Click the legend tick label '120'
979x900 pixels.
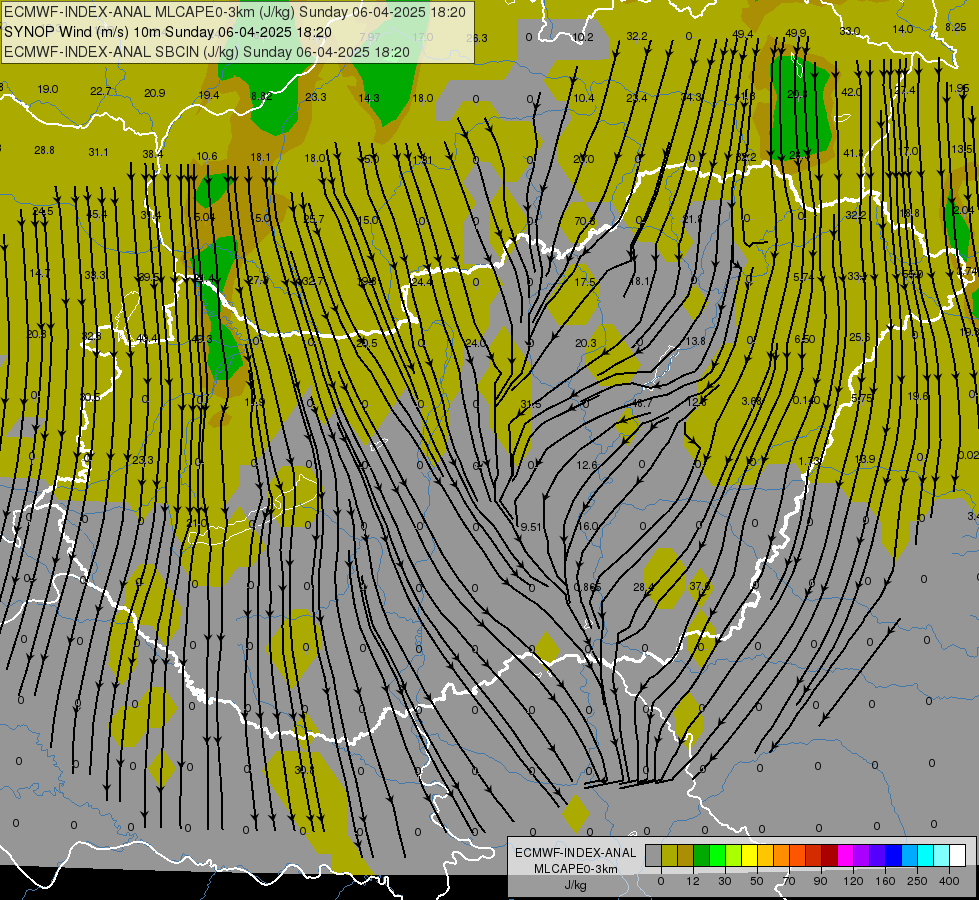tap(854, 881)
